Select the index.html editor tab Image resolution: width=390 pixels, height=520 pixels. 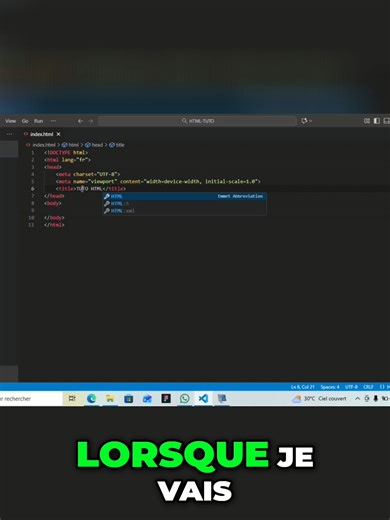click(x=42, y=134)
